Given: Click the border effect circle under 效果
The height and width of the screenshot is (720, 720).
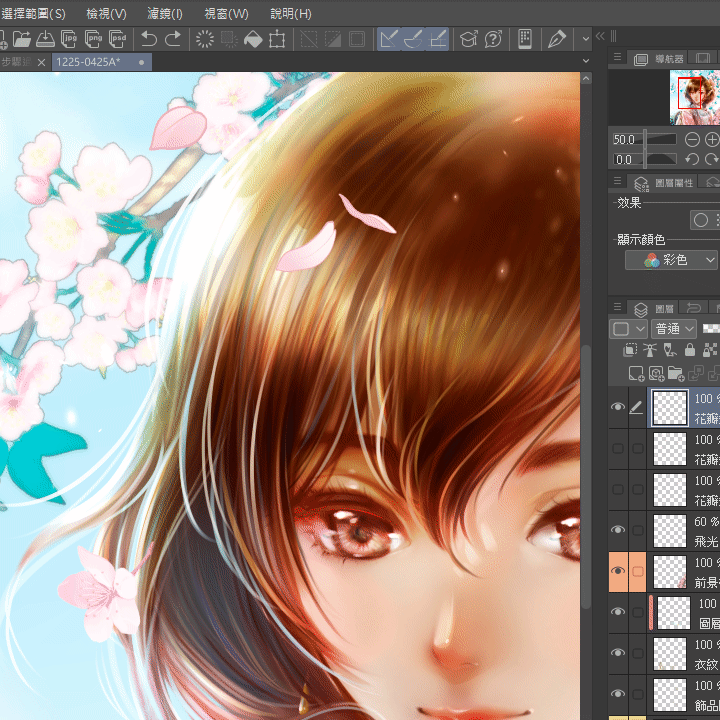Looking at the screenshot, I should 701,220.
